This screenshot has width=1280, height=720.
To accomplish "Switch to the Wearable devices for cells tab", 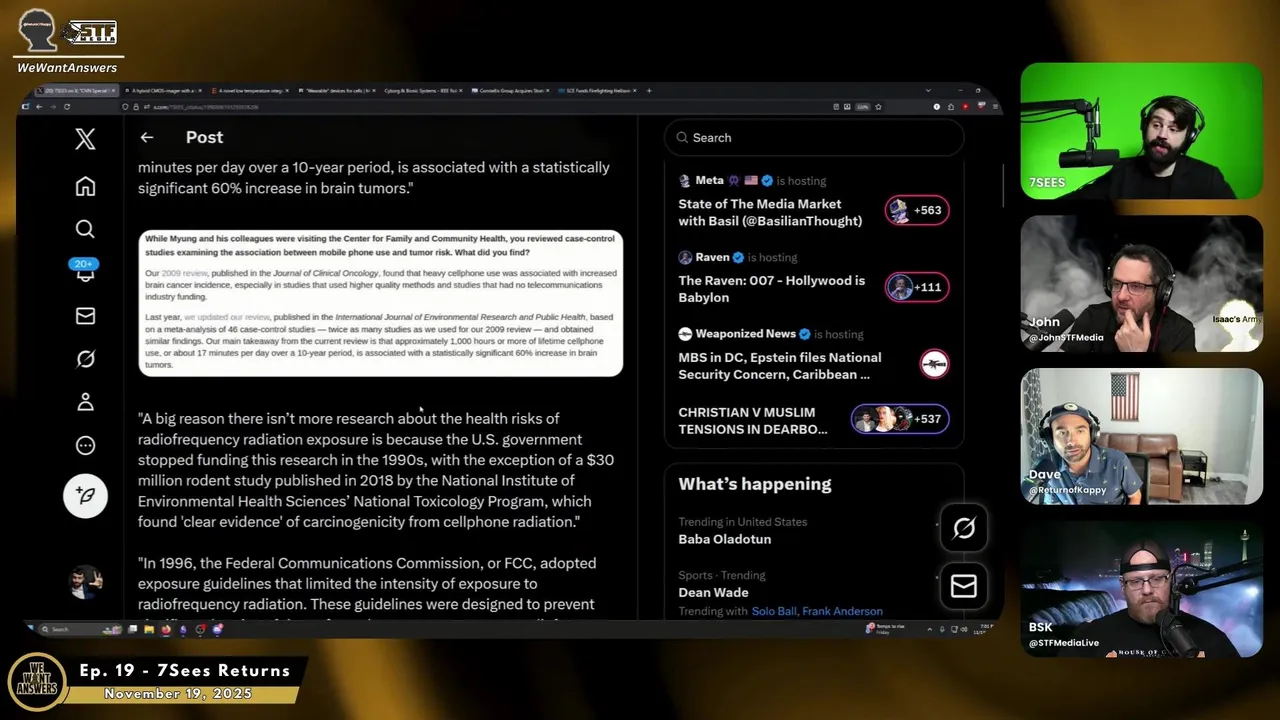I will (x=335, y=91).
